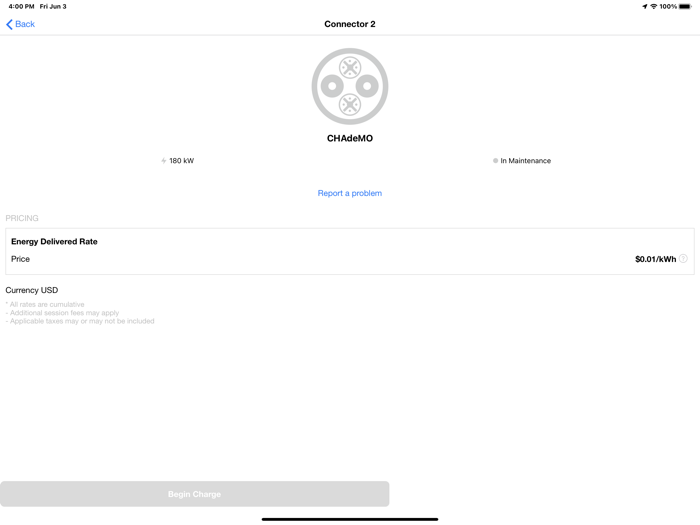Click the lightning bolt power icon
The width and height of the screenshot is (700, 525).
[x=164, y=161]
